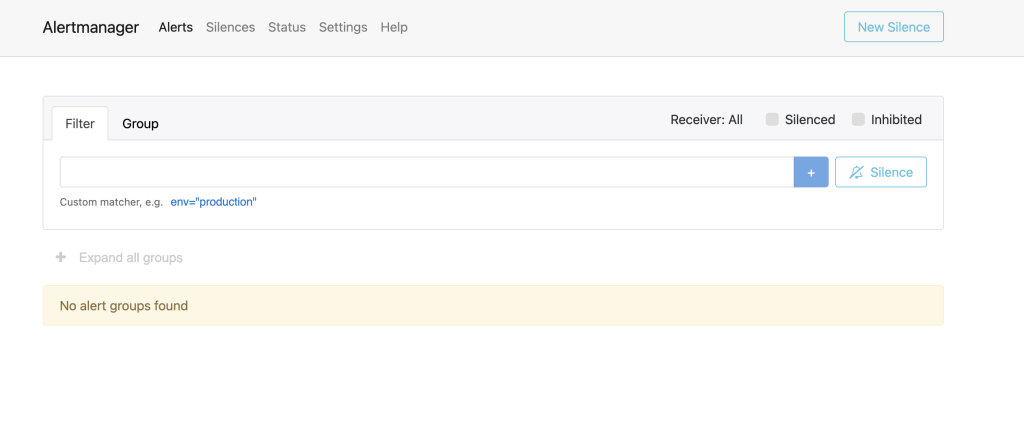Go to the Silences page
This screenshot has width=1024, height=421.
pos(231,27)
